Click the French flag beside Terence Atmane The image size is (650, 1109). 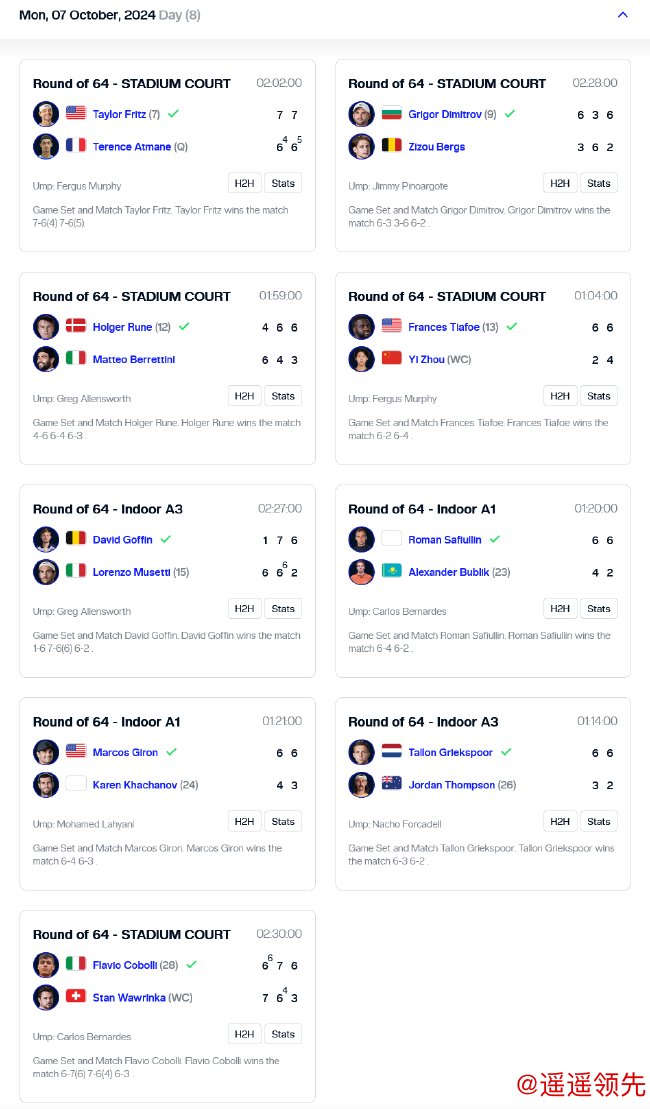click(x=76, y=146)
